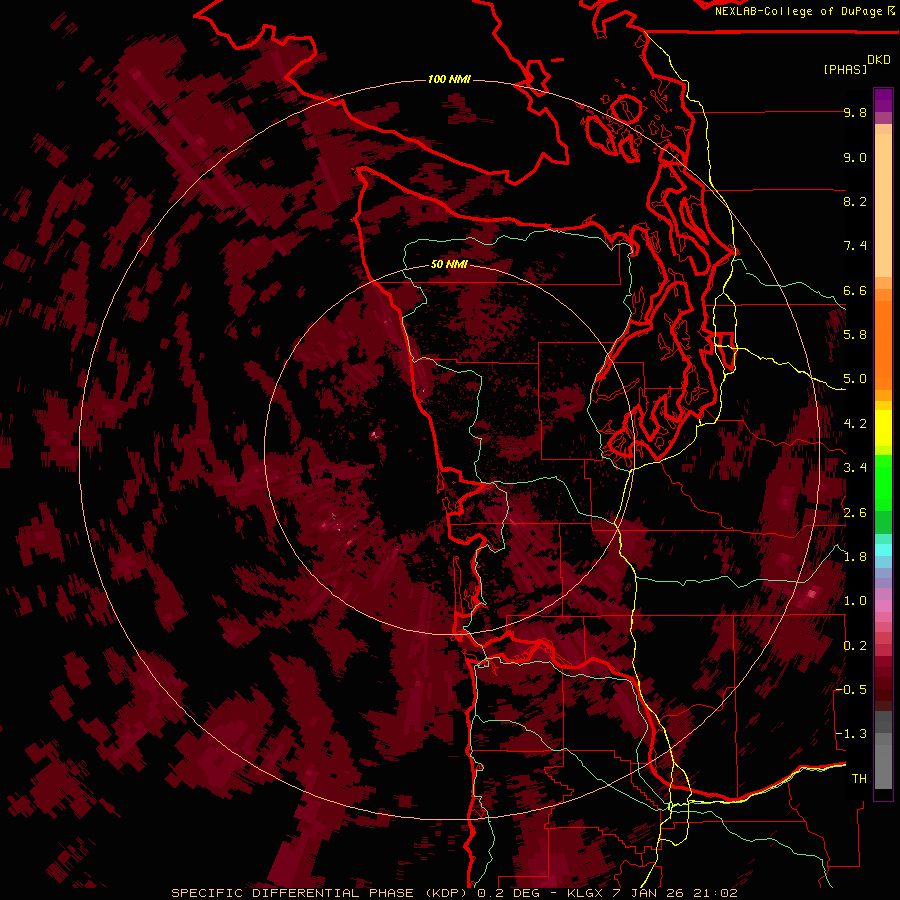
Task: Select the 6.6 value on color scale
Action: coord(855,290)
